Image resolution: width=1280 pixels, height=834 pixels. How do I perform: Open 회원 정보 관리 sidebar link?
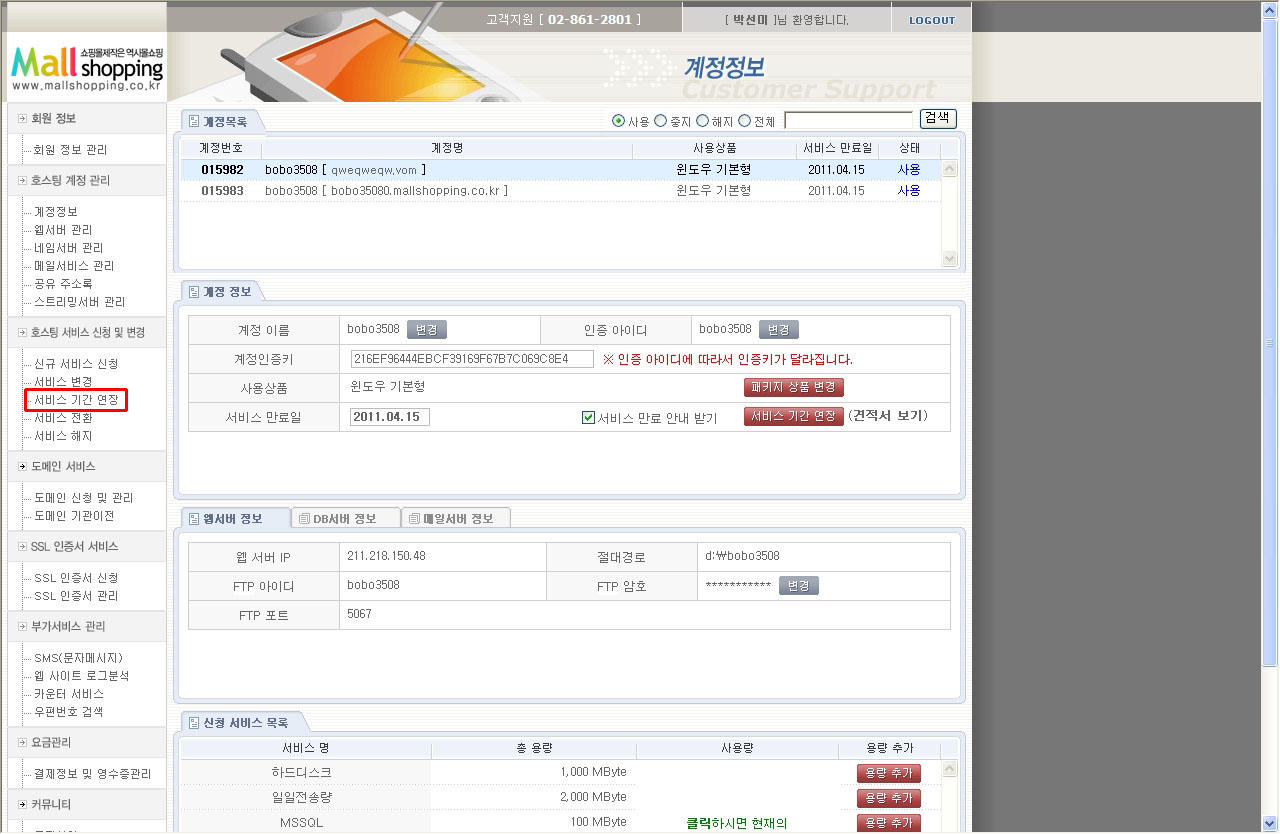[70, 150]
